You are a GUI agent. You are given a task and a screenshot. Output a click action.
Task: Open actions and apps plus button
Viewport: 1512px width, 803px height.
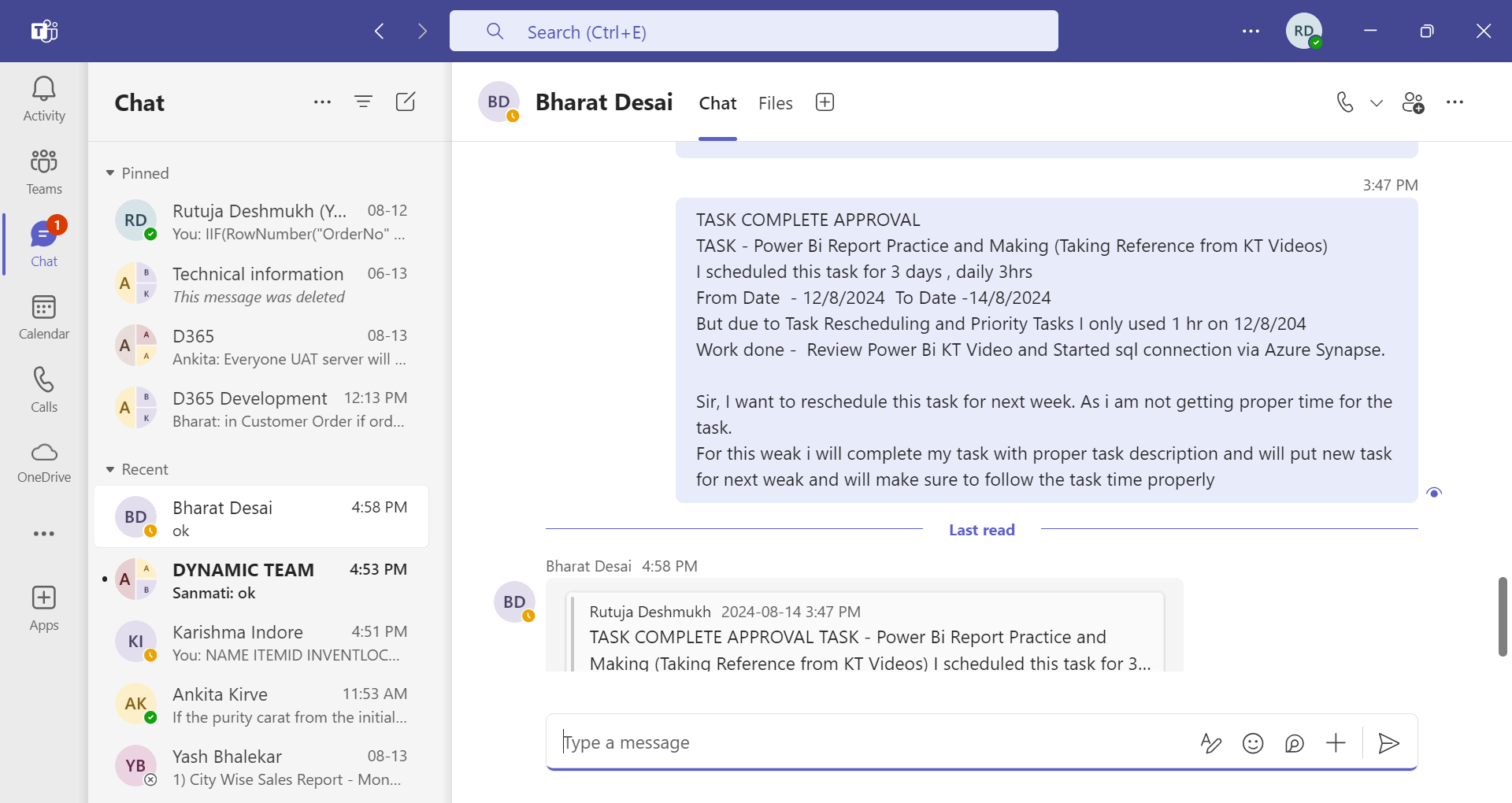1336,742
